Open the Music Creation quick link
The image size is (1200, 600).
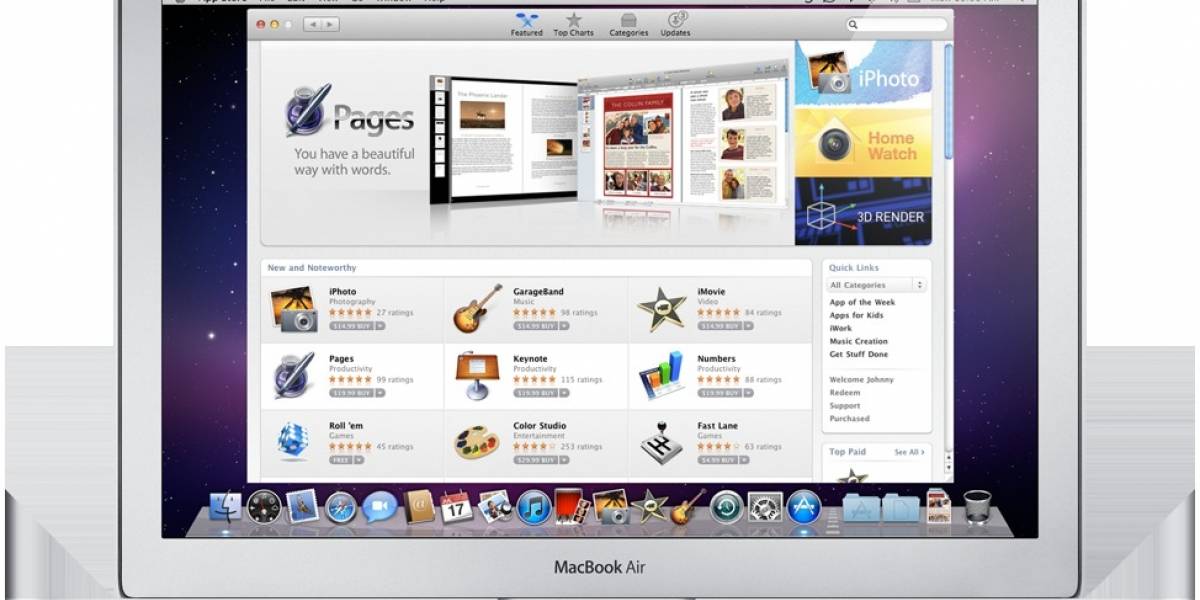tap(858, 341)
